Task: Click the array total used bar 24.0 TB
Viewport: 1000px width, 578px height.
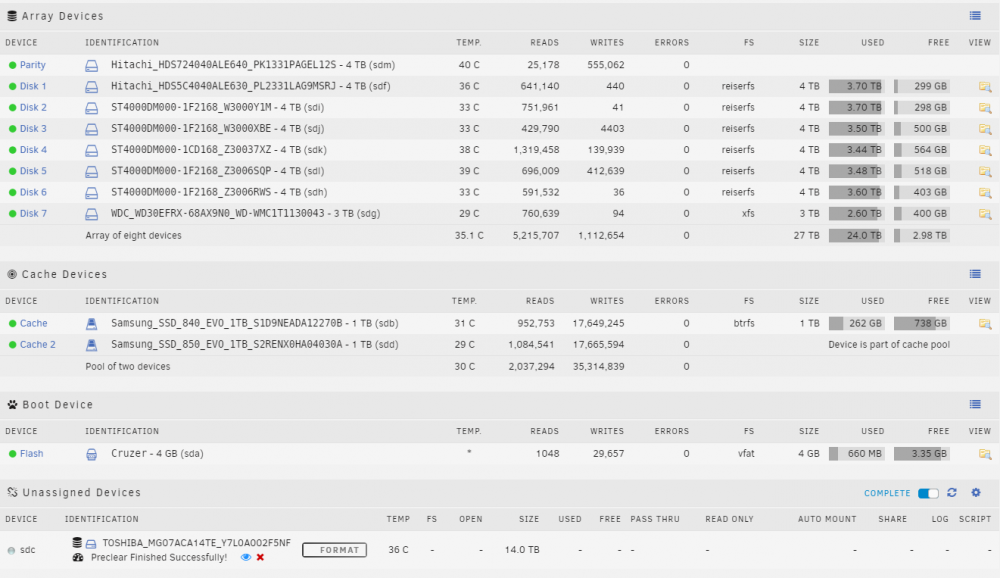Action: click(856, 235)
